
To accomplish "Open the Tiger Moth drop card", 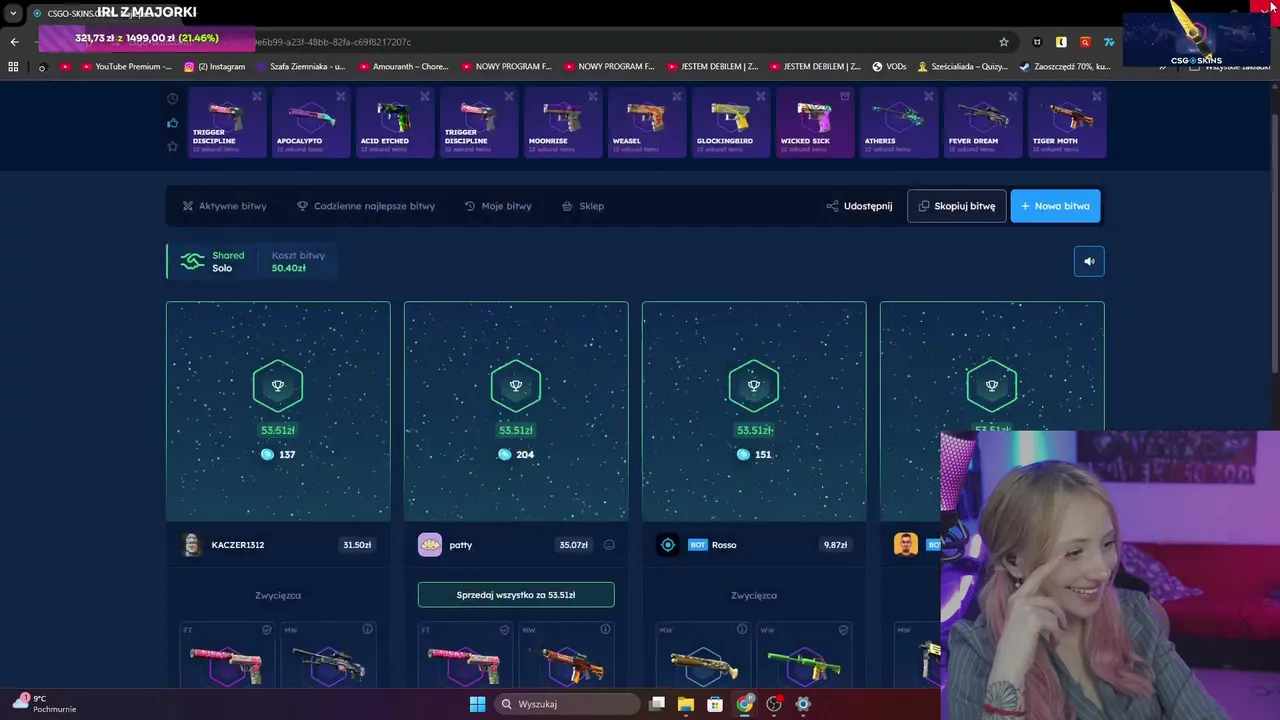I will coord(1066,123).
